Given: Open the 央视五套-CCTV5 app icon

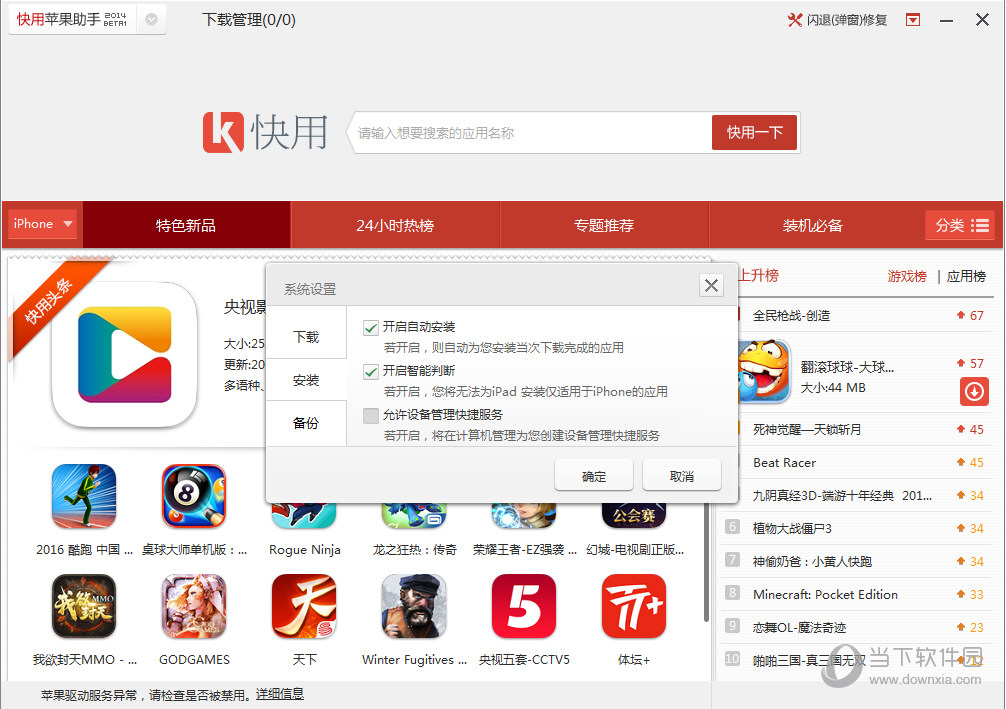Looking at the screenshot, I should 523,606.
